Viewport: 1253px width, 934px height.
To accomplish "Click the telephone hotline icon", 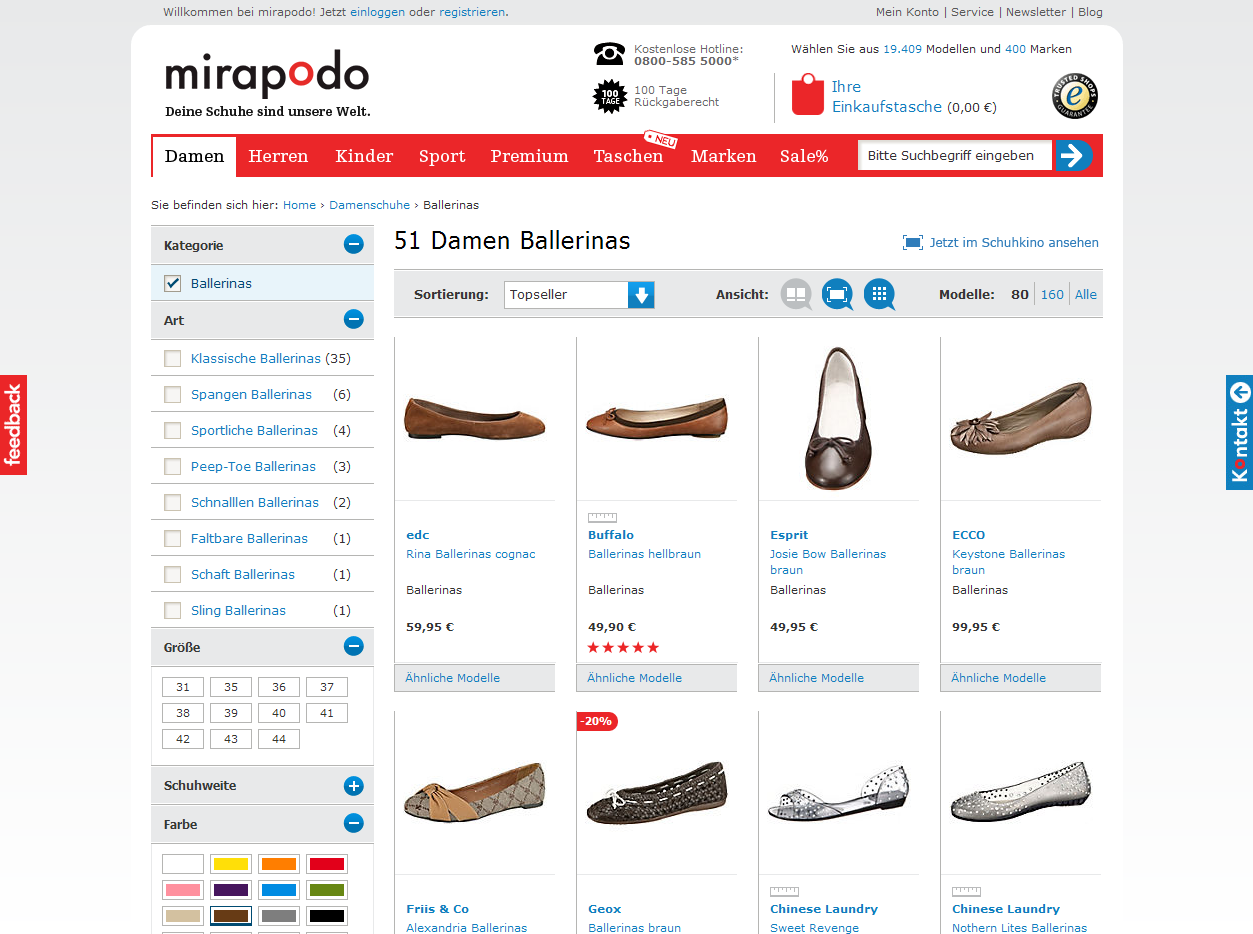I will pyautogui.click(x=609, y=54).
